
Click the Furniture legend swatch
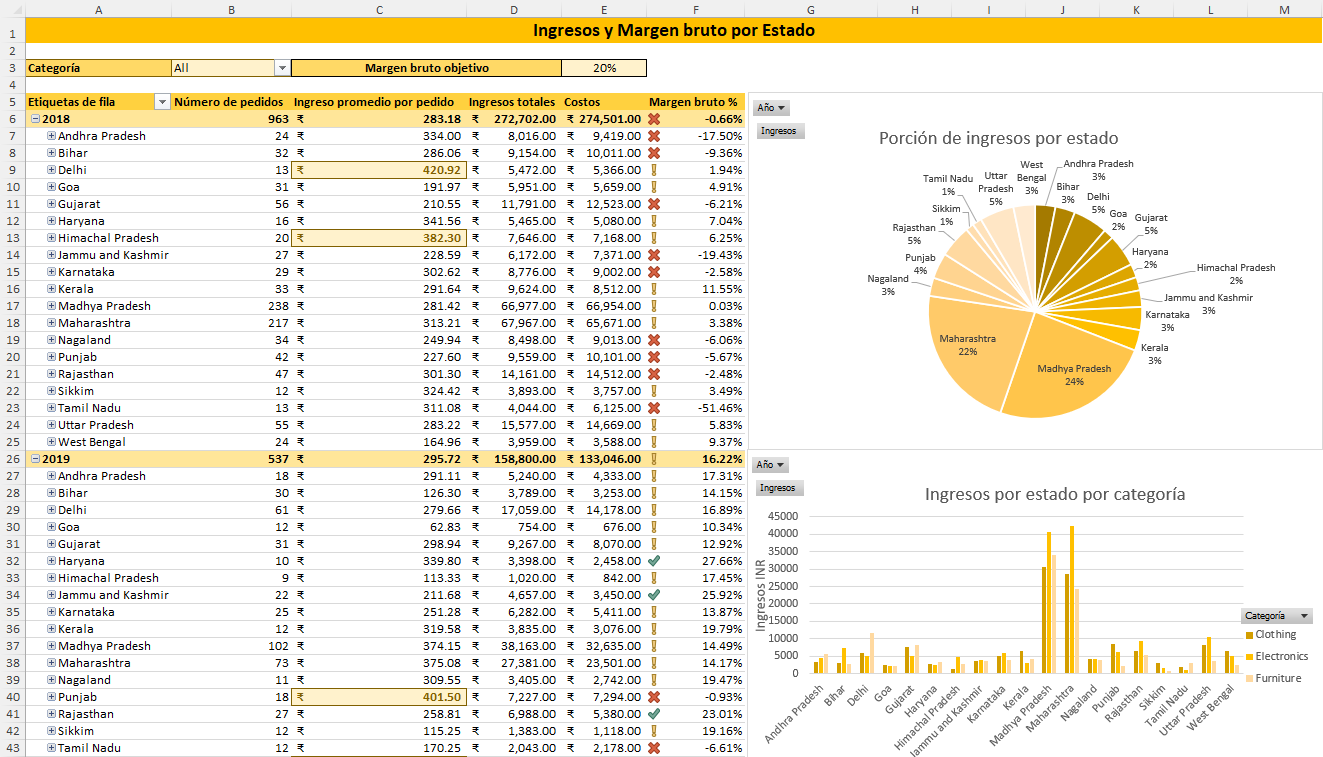point(1249,679)
